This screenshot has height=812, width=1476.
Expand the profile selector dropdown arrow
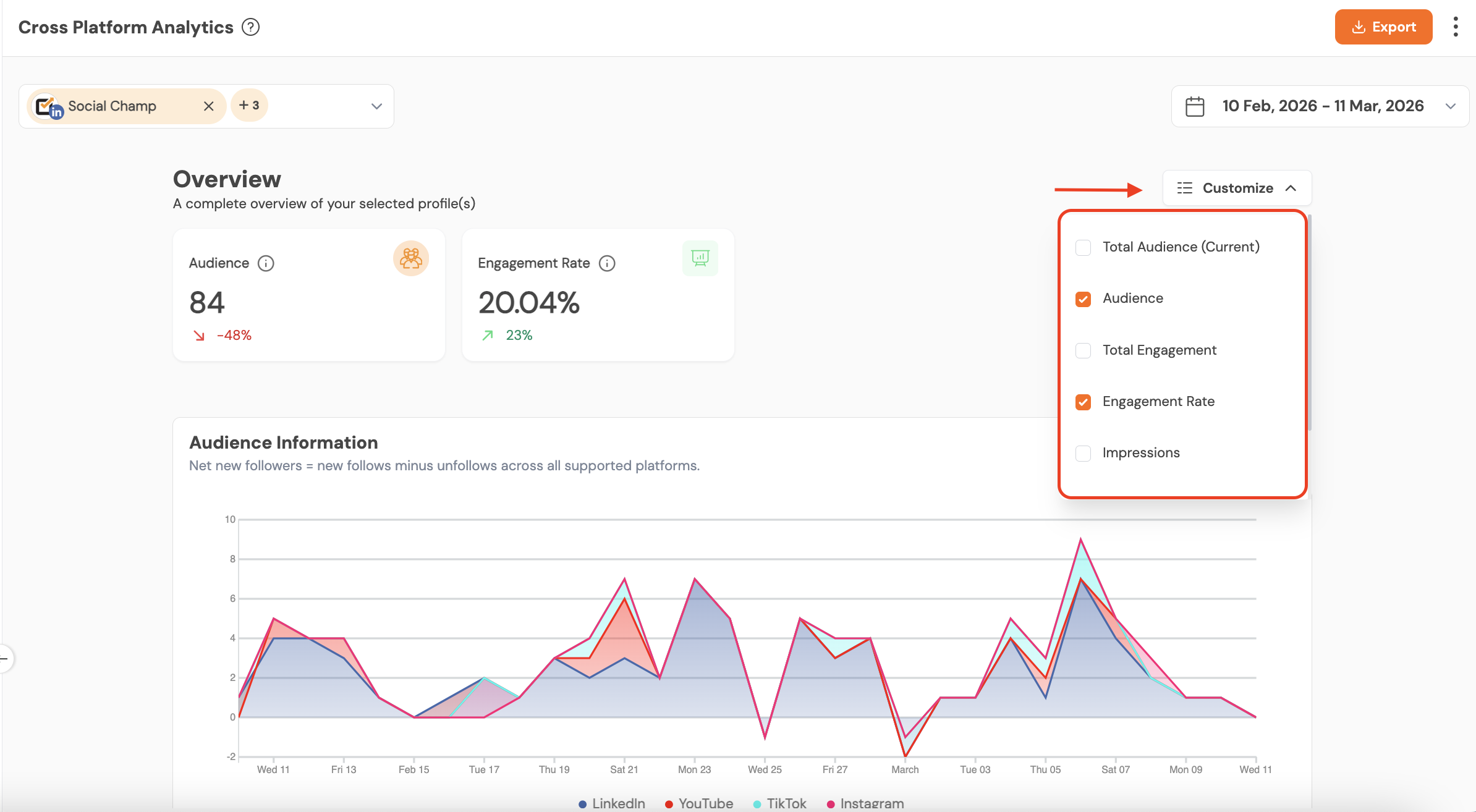coord(376,106)
